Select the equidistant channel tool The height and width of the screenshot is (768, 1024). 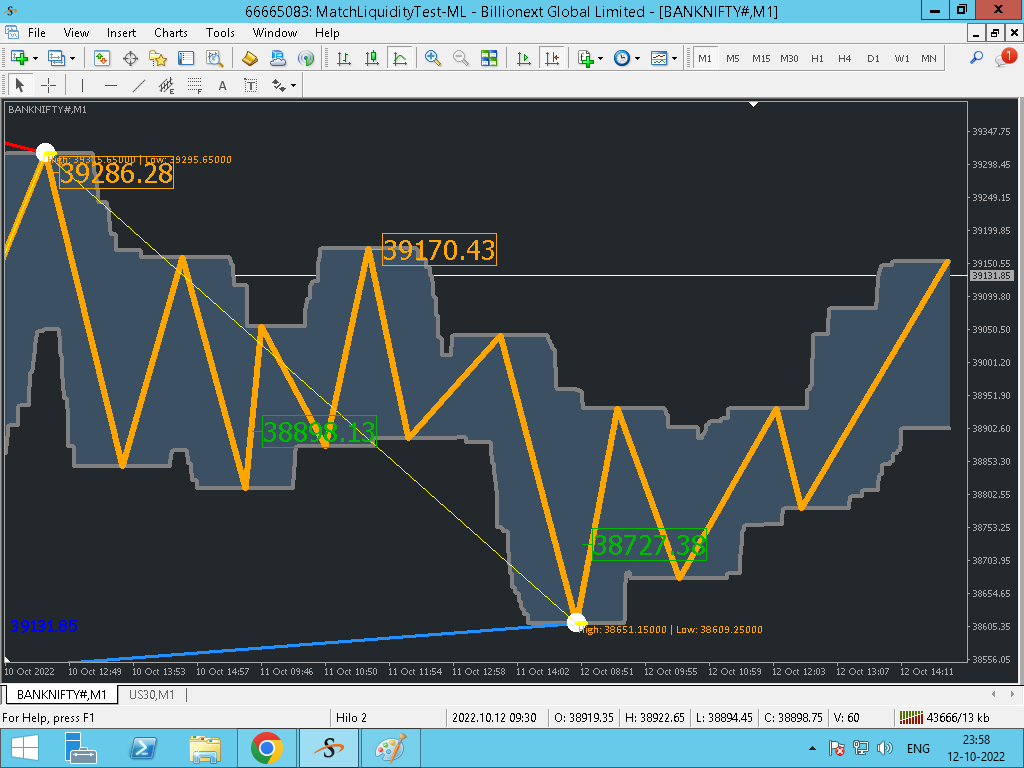pyautogui.click(x=167, y=85)
